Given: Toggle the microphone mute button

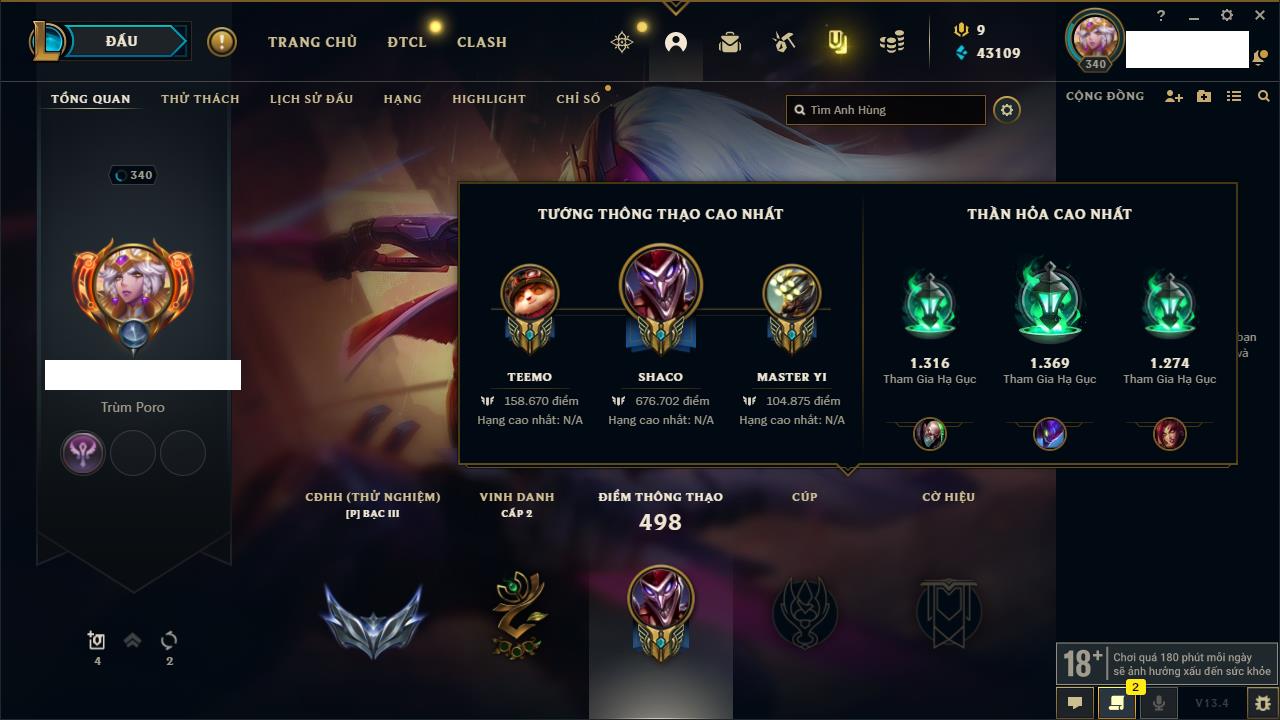Looking at the screenshot, I should 1159,703.
